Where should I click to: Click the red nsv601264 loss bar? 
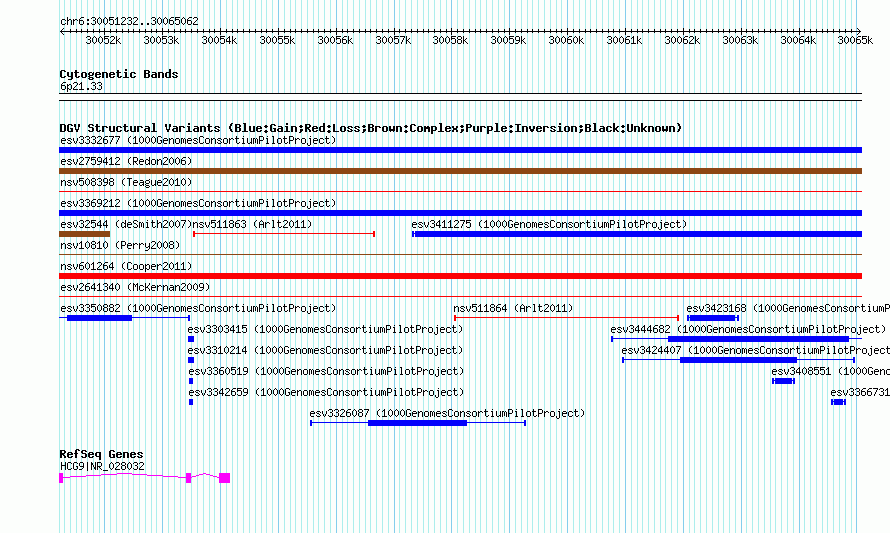[x=460, y=276]
